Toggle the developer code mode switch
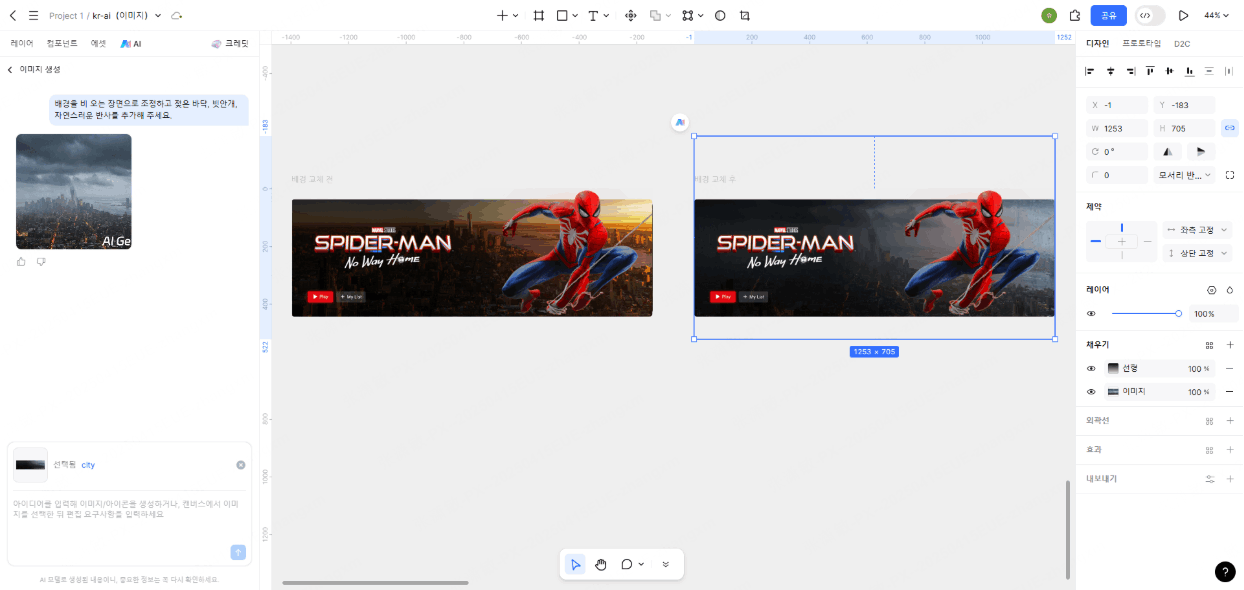Screen dimensions: 1244x590 click(1150, 16)
